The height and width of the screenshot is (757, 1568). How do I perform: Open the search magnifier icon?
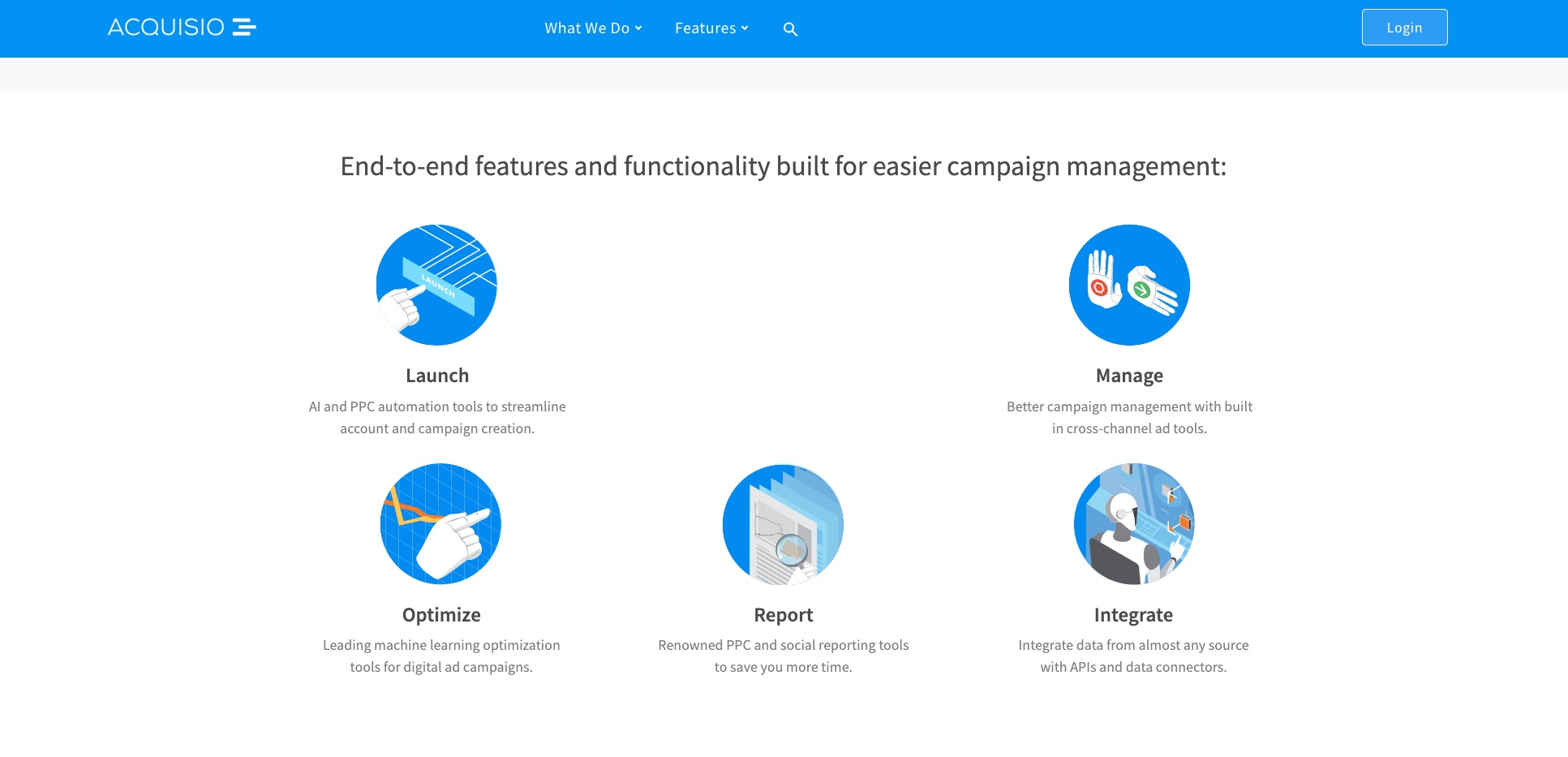tap(790, 29)
